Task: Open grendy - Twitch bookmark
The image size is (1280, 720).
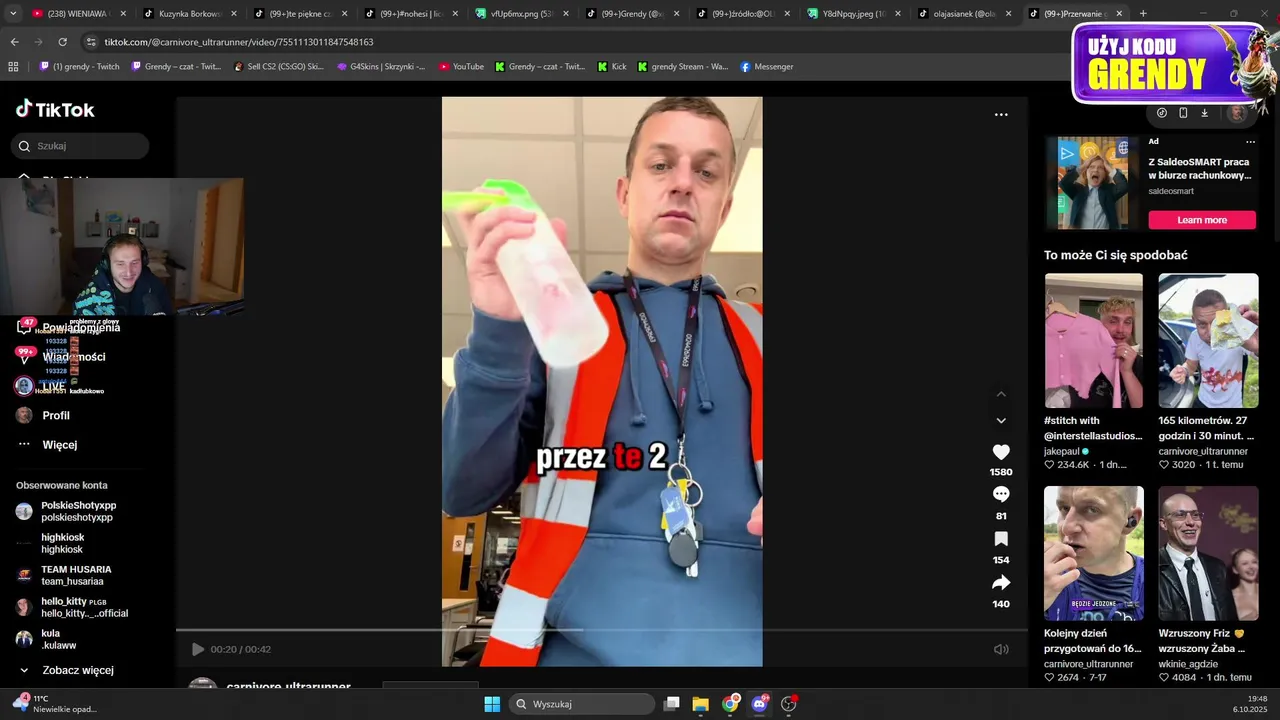Action: tap(79, 67)
